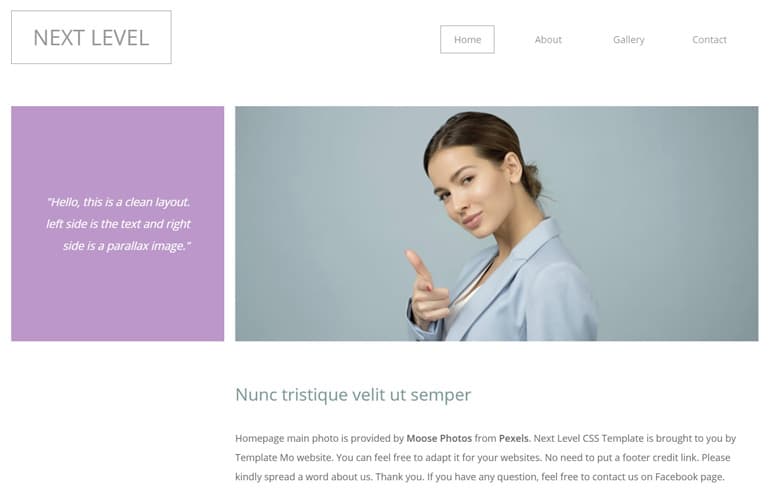Click the 'left side is the text and right' line
770x490 pixels.
coord(118,224)
